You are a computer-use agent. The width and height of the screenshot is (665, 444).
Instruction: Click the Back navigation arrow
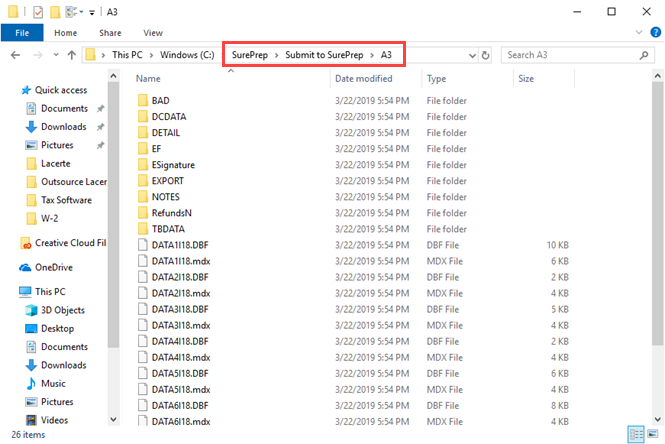coord(15,55)
